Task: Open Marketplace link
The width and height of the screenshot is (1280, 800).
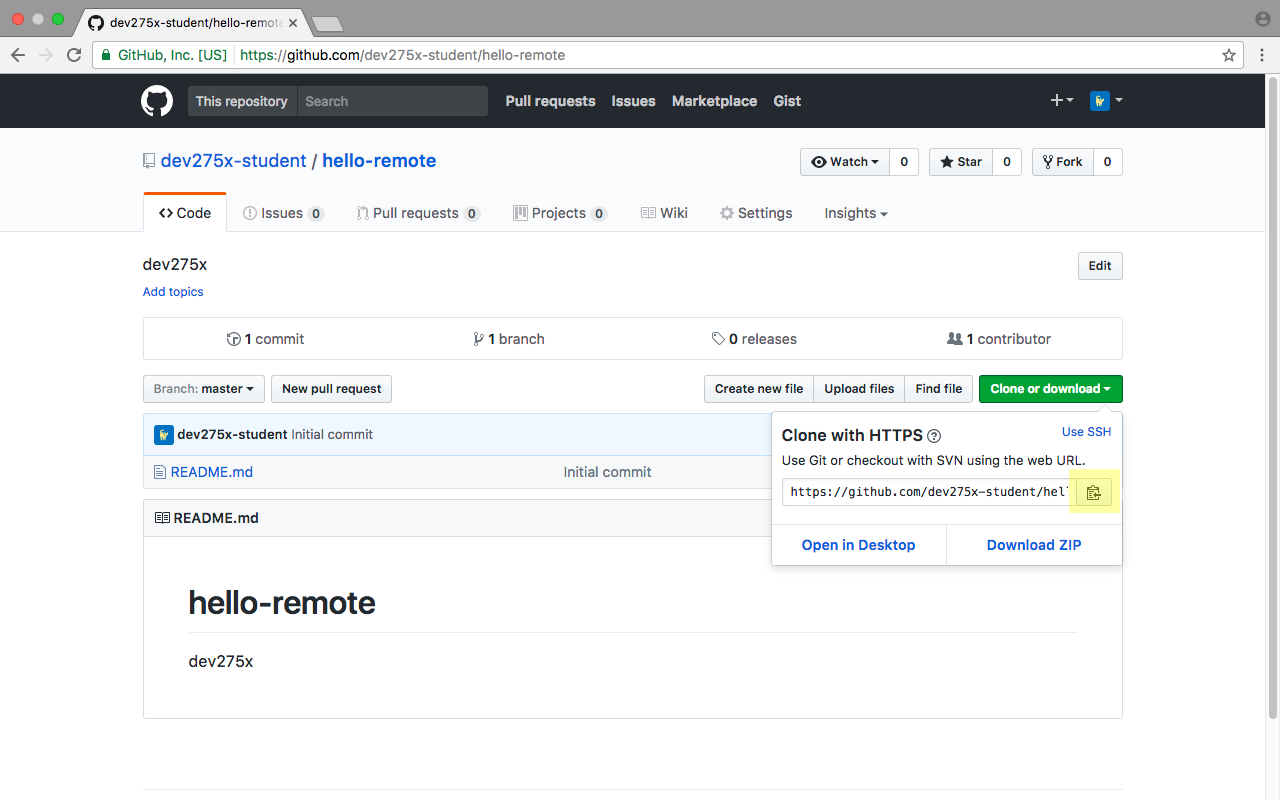Action: click(714, 101)
